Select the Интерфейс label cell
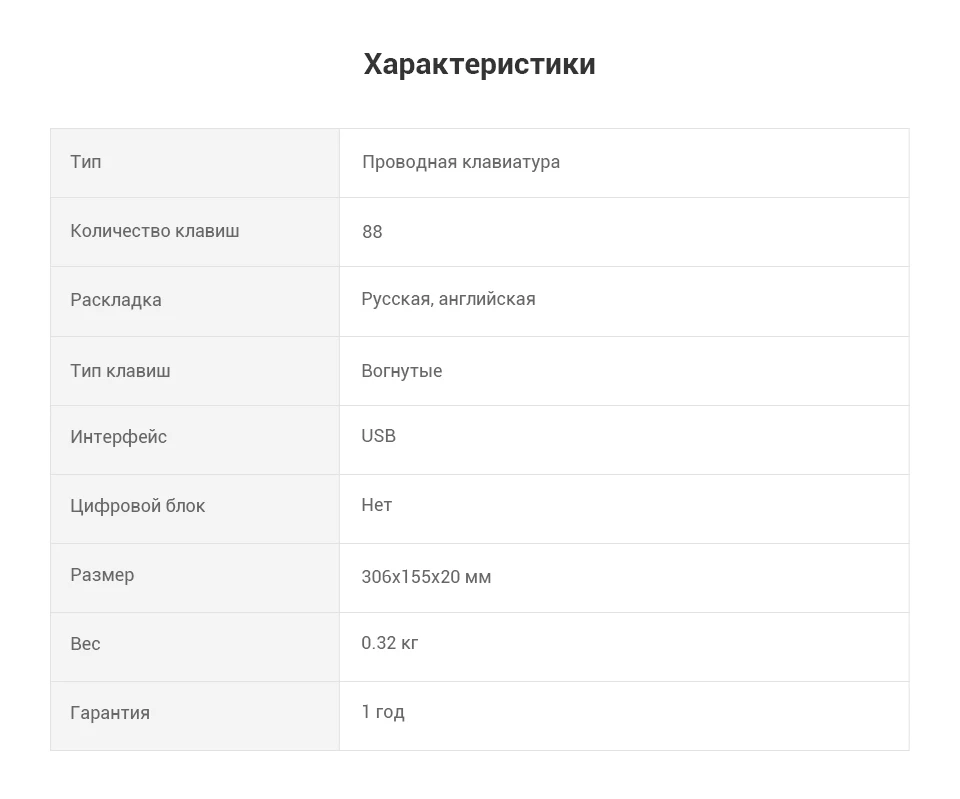Image resolution: width=960 pixels, height=799 pixels. pyautogui.click(x=195, y=440)
